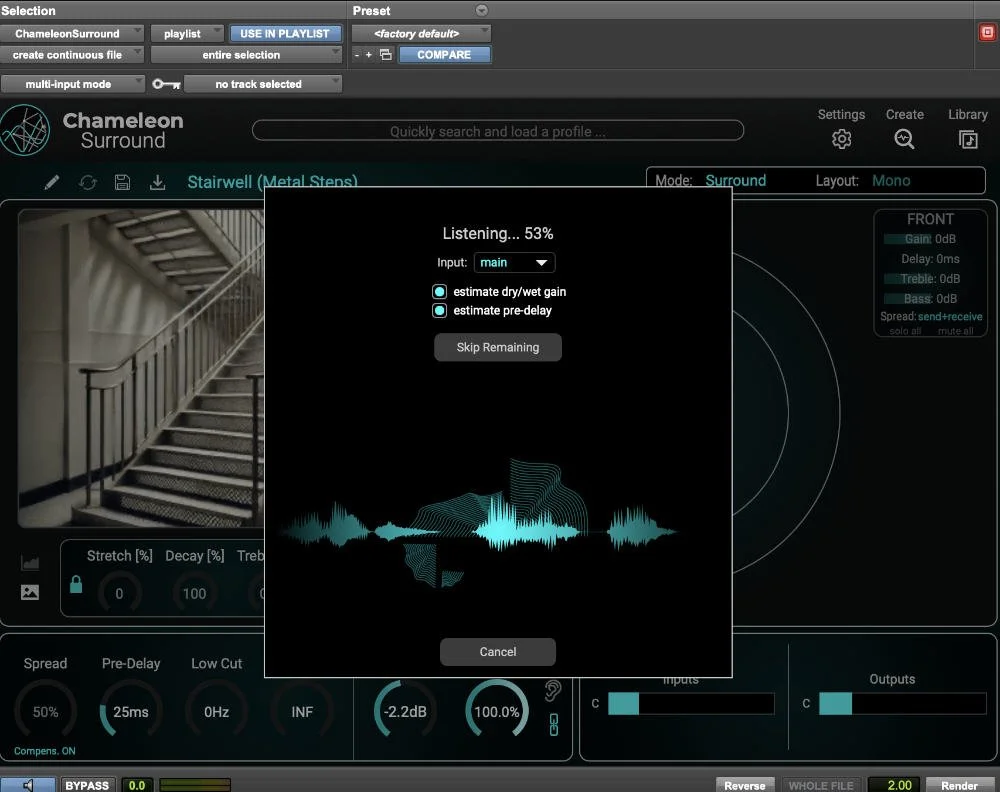Click the -2.2dB gain knob
The image size is (1000, 792).
click(405, 711)
